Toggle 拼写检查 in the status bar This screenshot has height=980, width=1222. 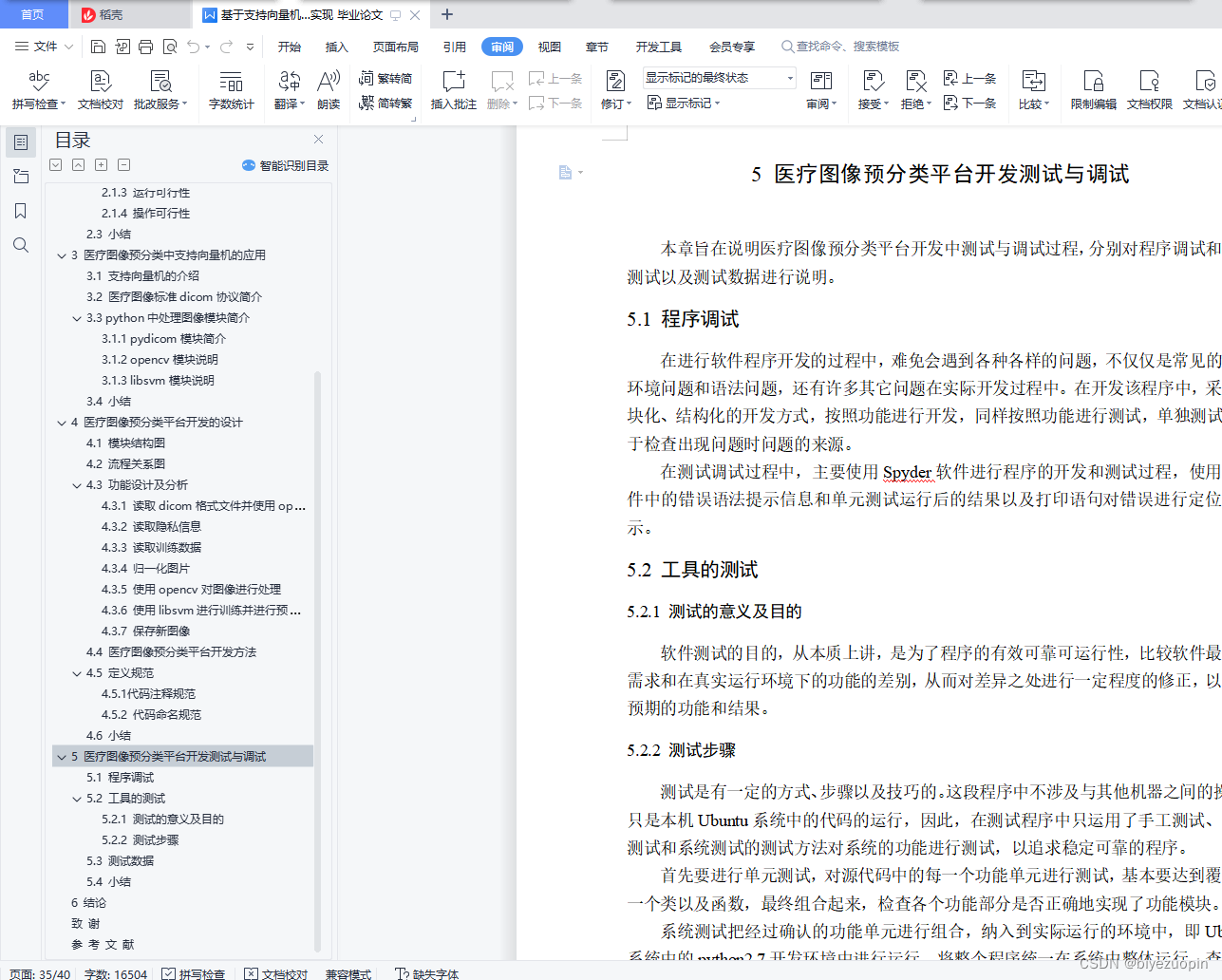coord(193,973)
